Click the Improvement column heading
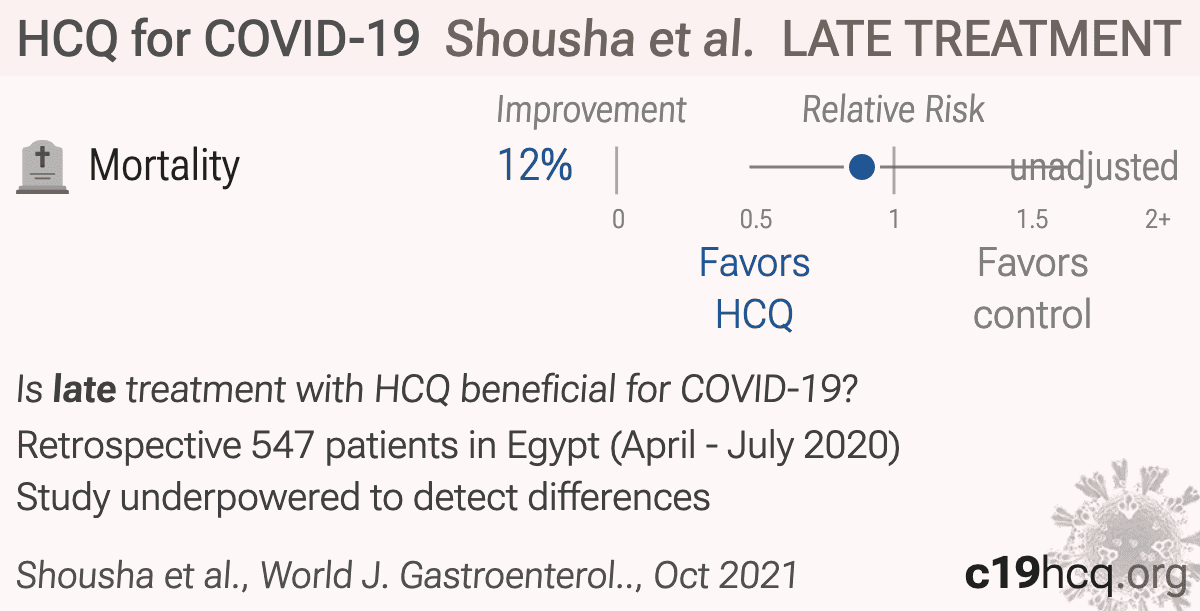This screenshot has width=1200, height=611. pyautogui.click(x=591, y=110)
